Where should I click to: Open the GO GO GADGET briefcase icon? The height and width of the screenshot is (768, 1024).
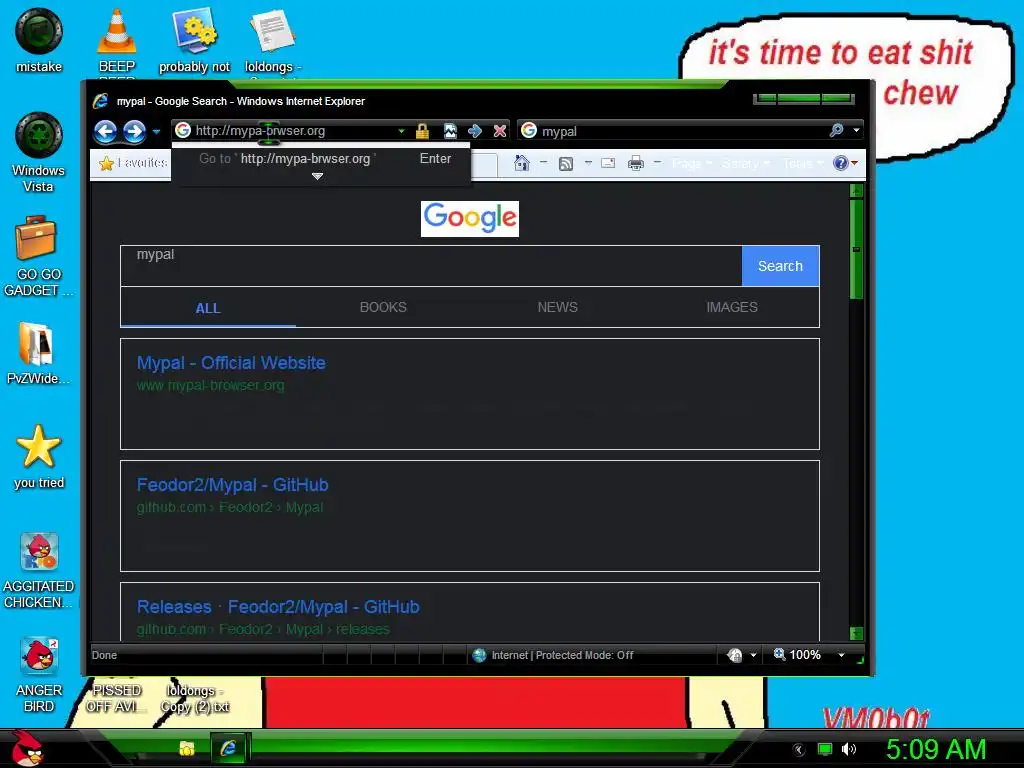[39, 256]
